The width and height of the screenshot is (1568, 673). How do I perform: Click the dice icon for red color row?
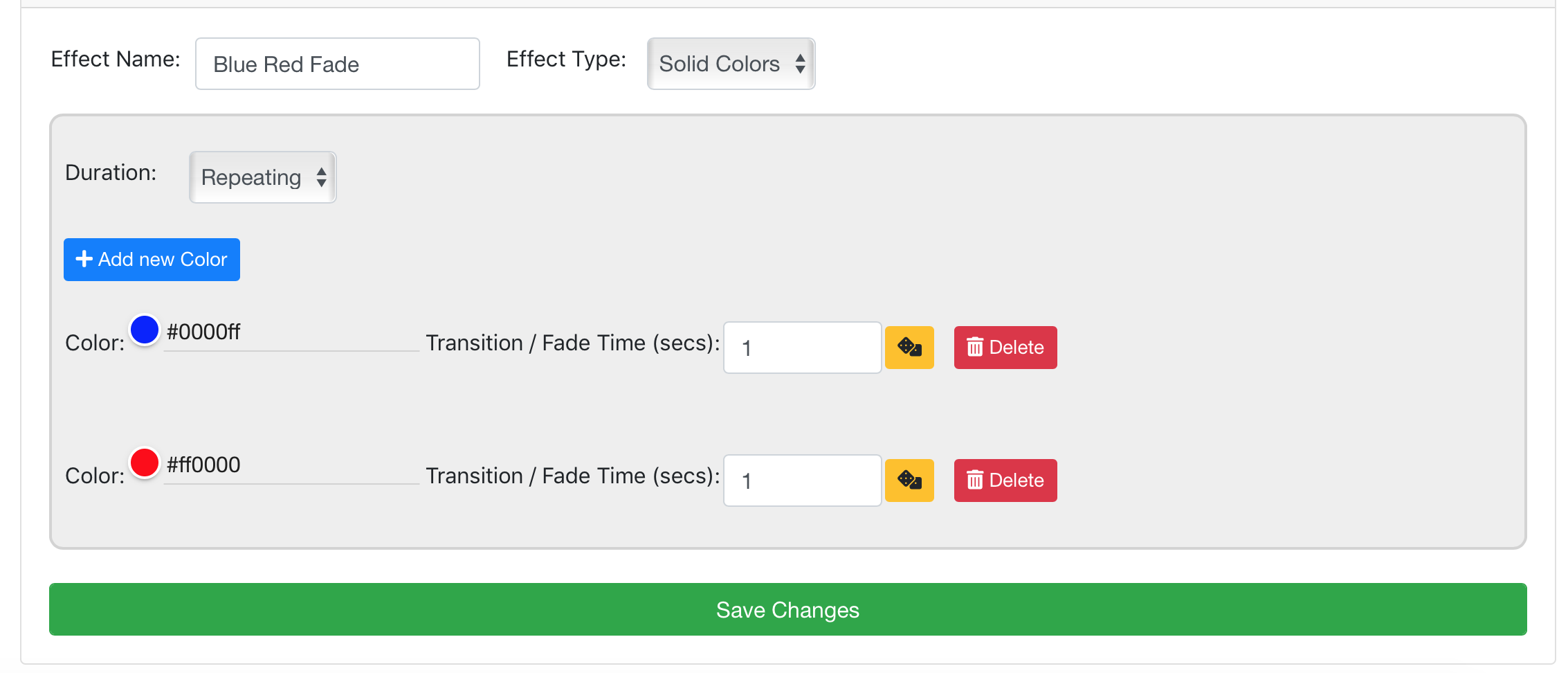(909, 481)
